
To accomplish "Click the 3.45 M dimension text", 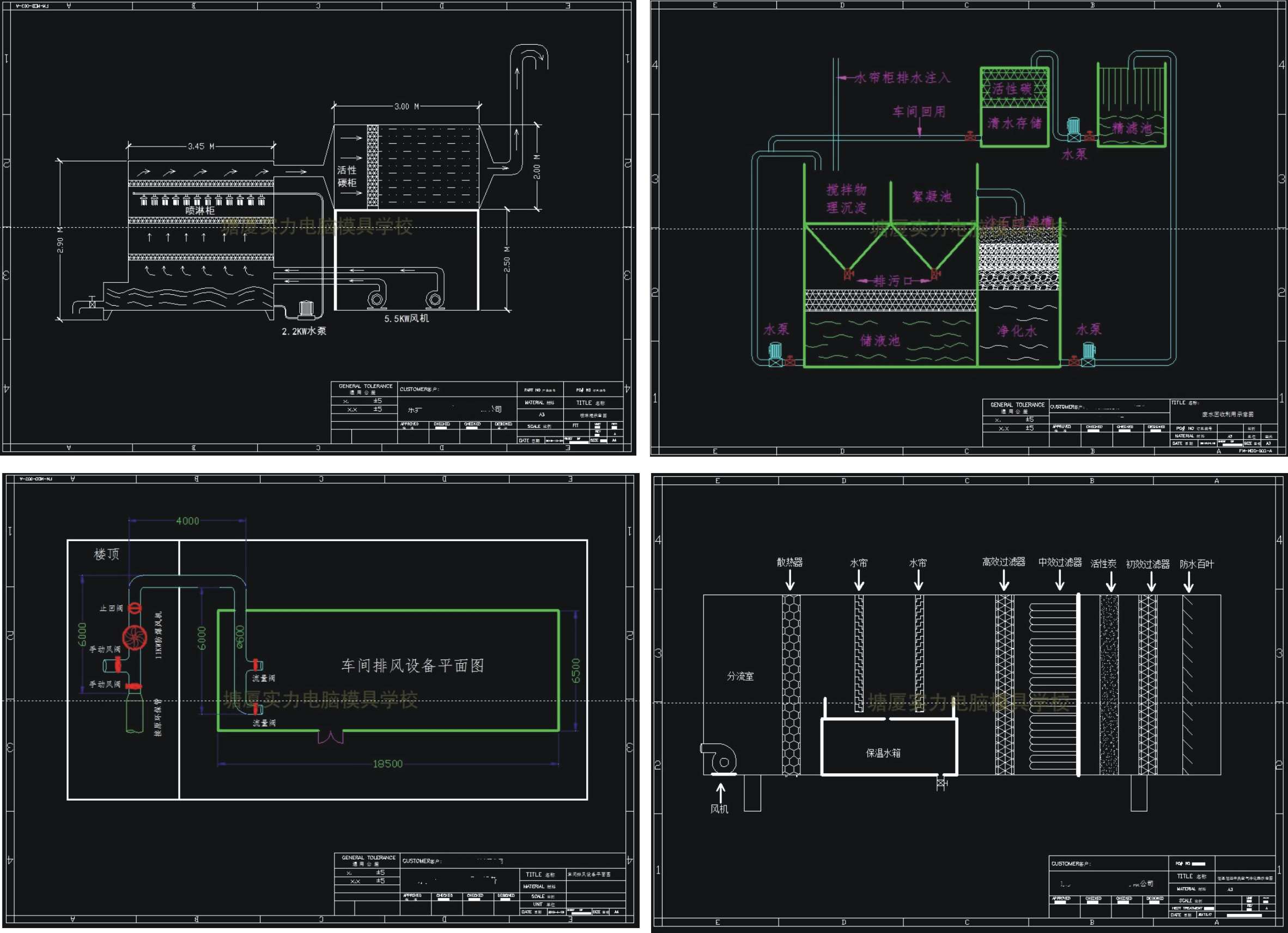I will (202, 147).
